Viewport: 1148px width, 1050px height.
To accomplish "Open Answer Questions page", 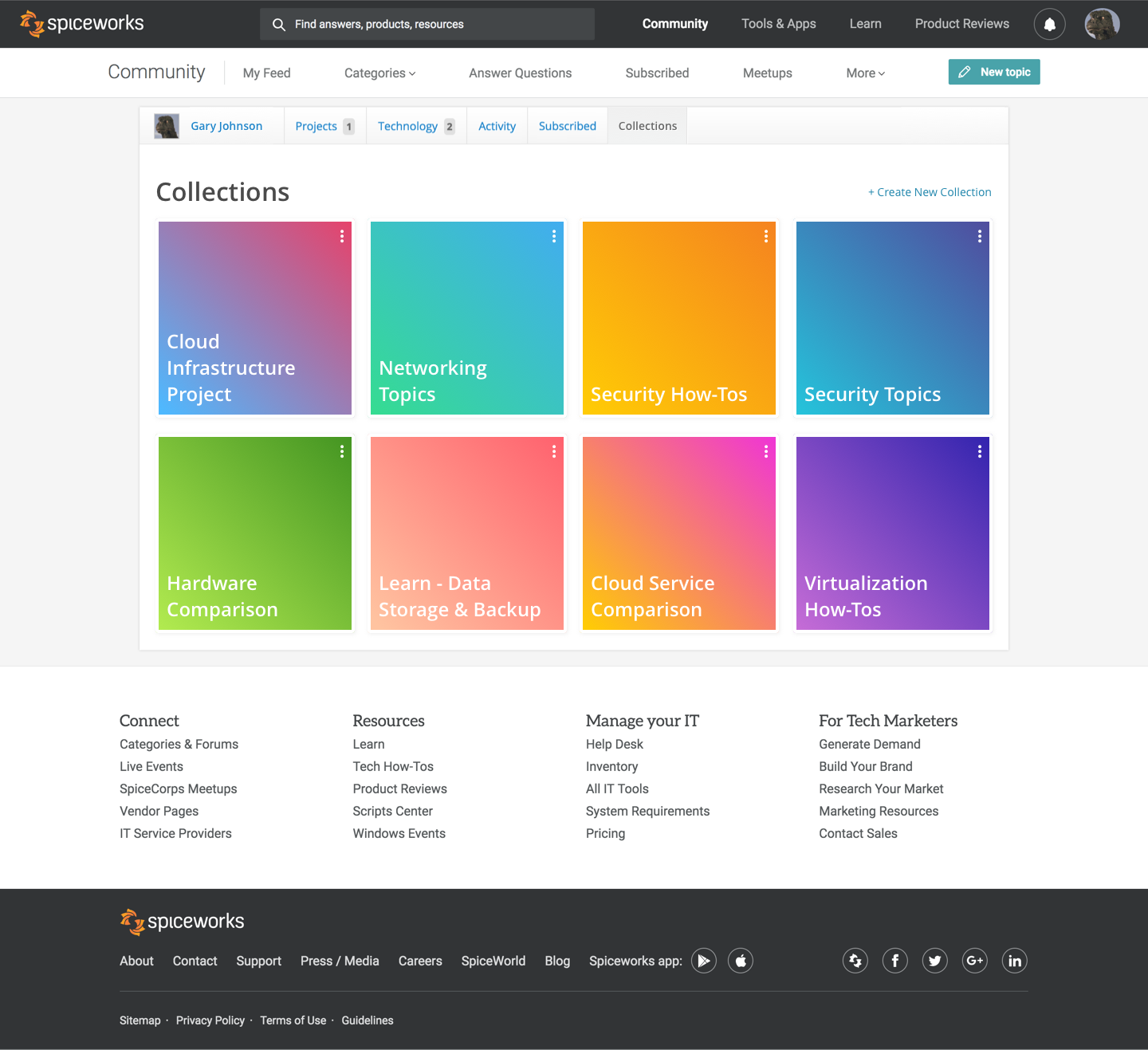I will pos(521,73).
